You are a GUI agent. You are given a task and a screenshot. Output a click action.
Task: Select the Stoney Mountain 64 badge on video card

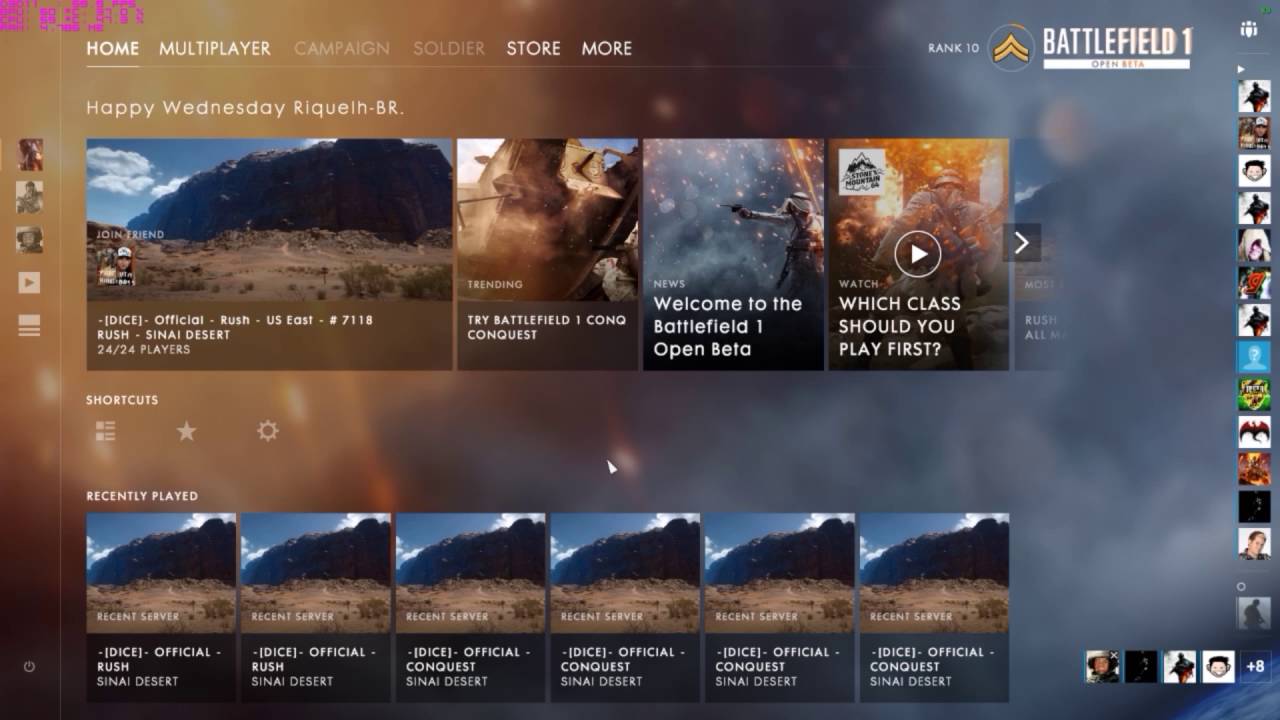(x=862, y=173)
